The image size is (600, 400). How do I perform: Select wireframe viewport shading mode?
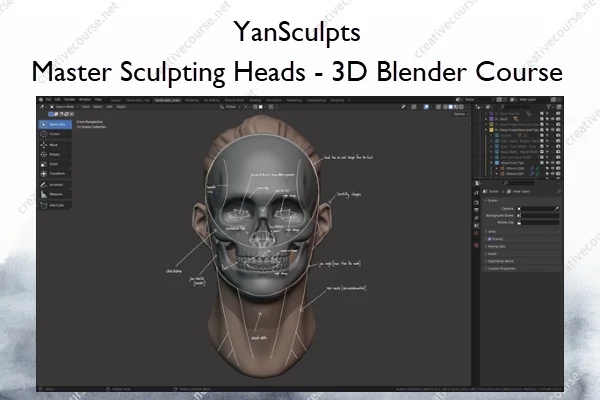pyautogui.click(x=445, y=107)
